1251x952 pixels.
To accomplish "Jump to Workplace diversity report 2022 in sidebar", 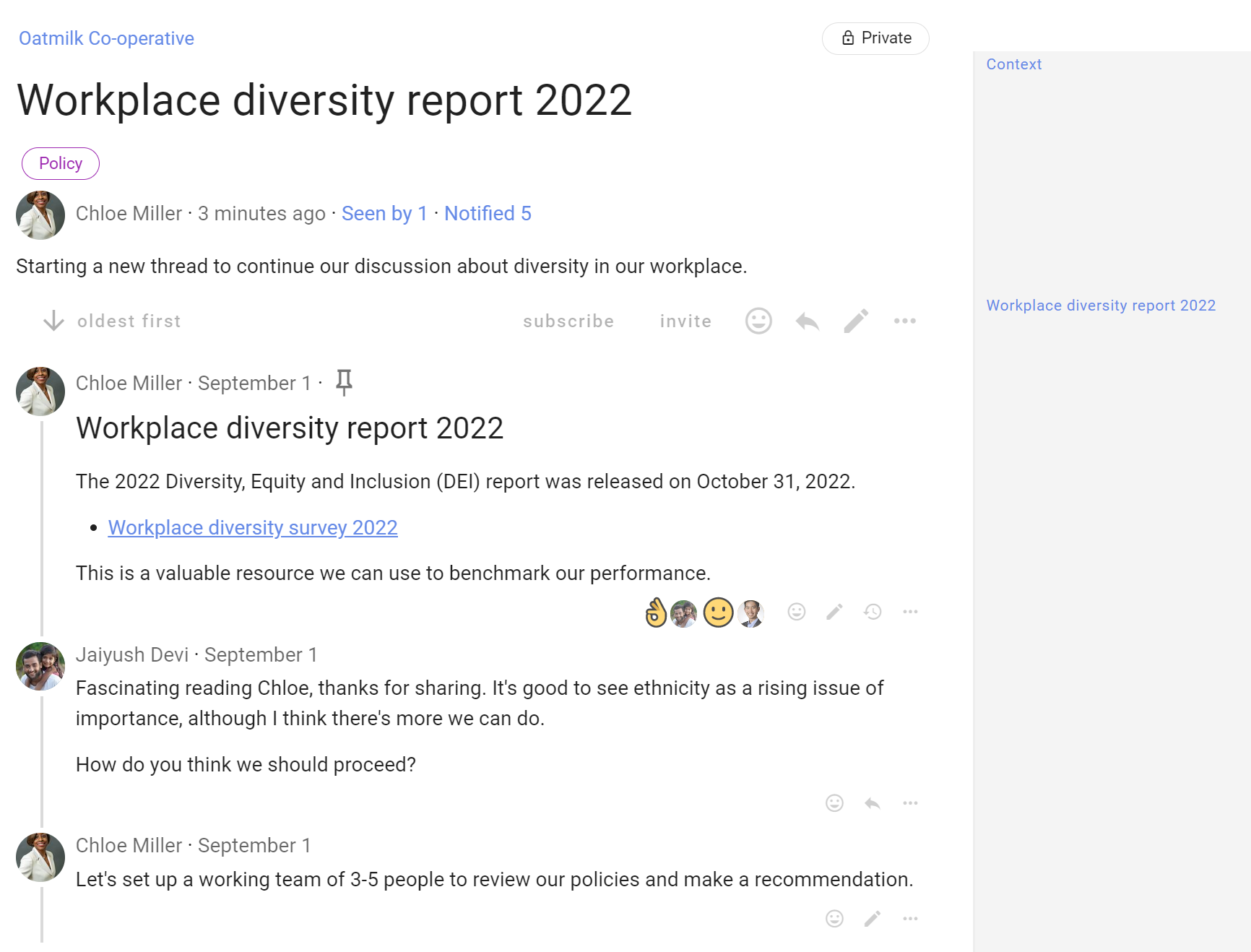I will click(x=1101, y=306).
